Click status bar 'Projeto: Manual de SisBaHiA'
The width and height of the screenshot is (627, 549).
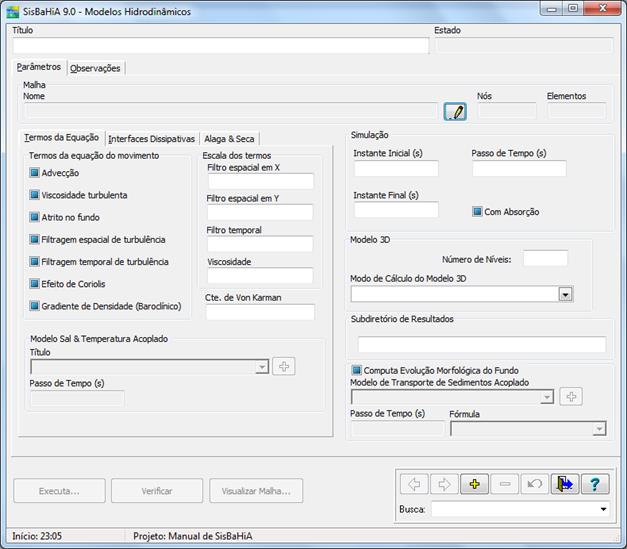pos(193,536)
